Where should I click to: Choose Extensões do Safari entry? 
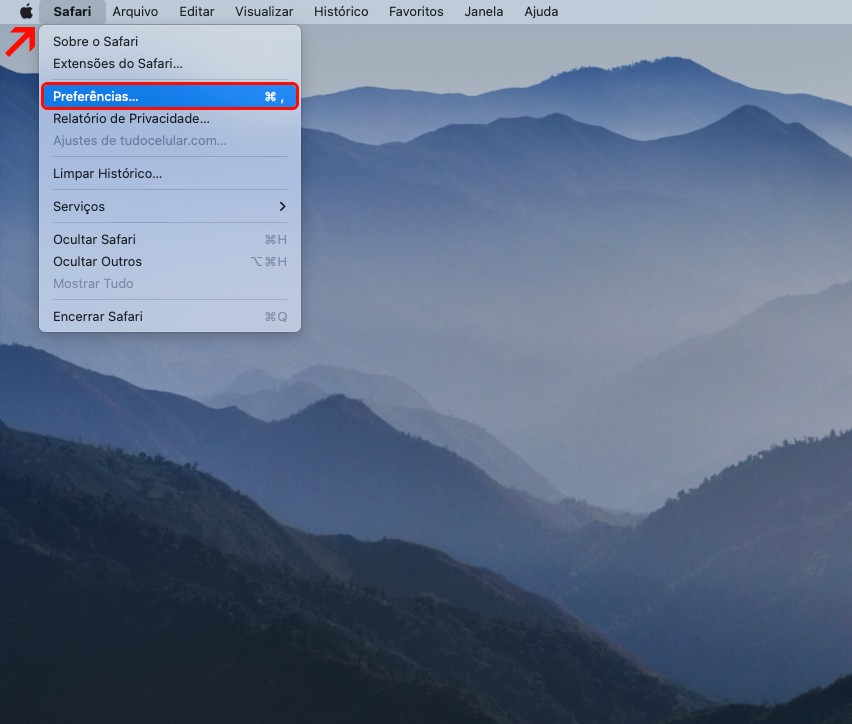click(x=117, y=63)
